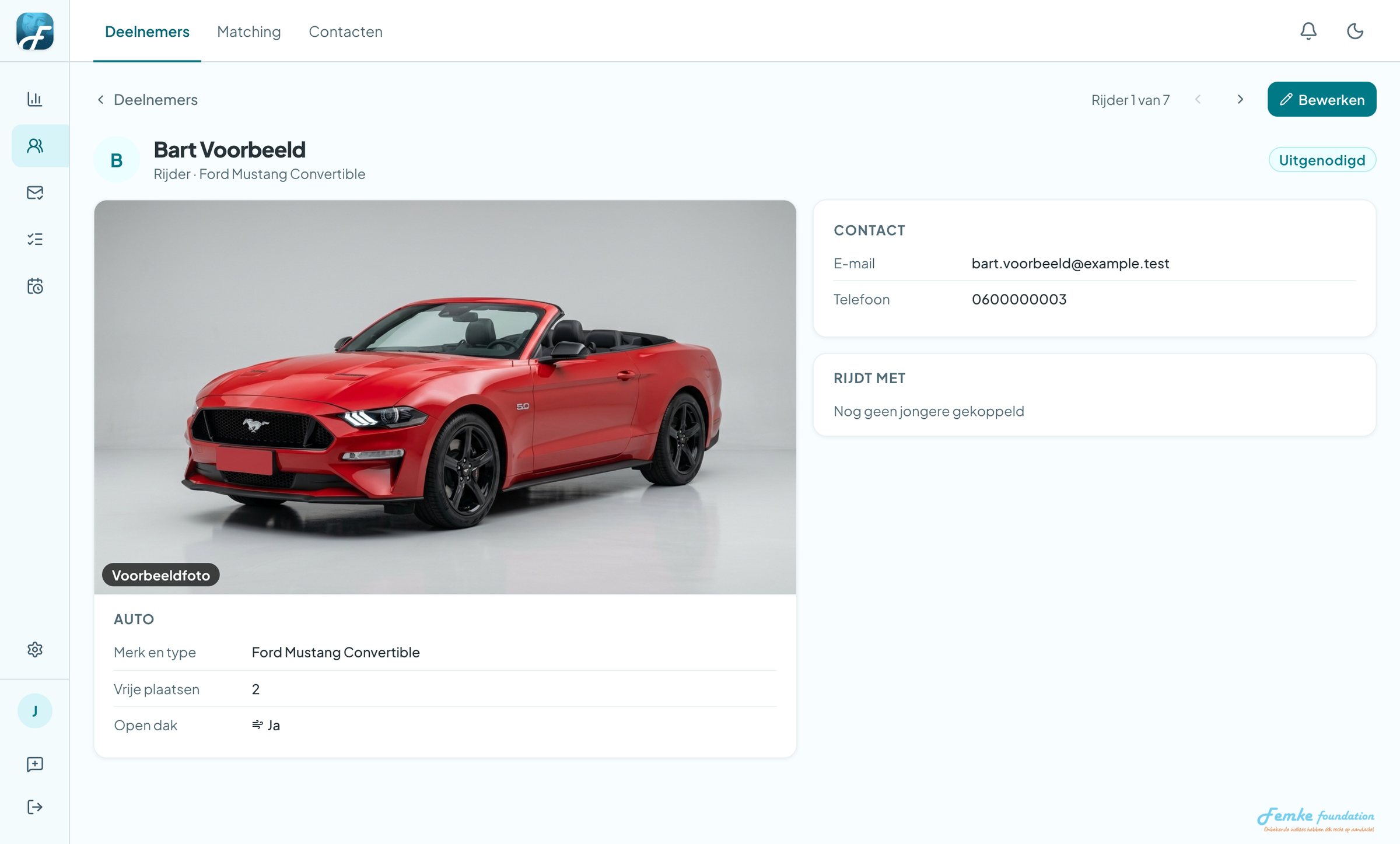Click the Voorbeeldfoto label on the photo
The height and width of the screenshot is (844, 1400).
click(x=160, y=575)
